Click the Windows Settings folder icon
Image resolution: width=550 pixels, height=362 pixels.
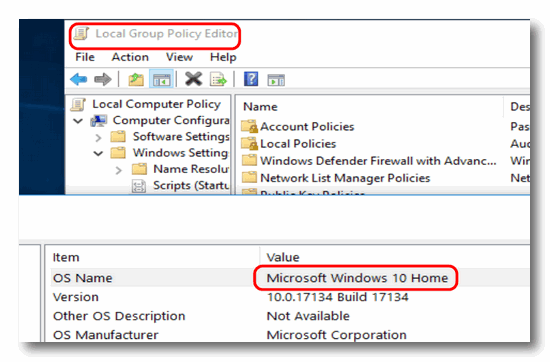[118, 153]
